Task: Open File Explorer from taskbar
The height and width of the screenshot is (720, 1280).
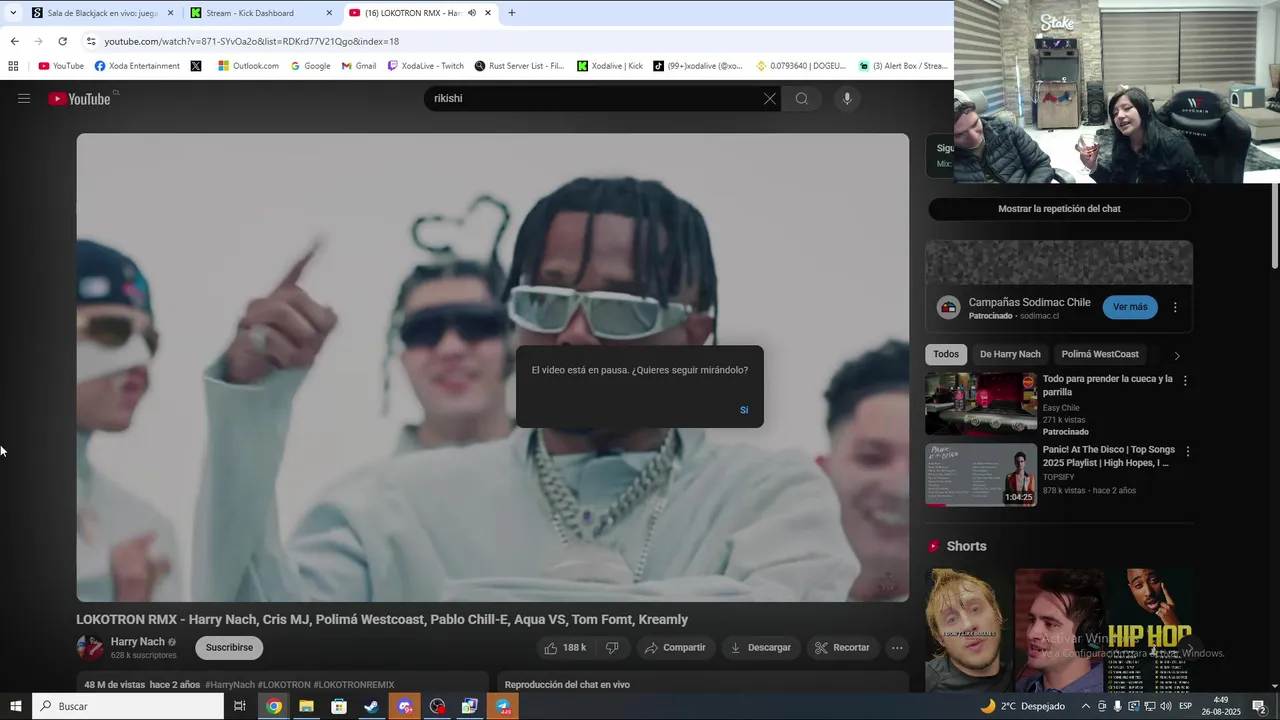Action: click(306, 706)
